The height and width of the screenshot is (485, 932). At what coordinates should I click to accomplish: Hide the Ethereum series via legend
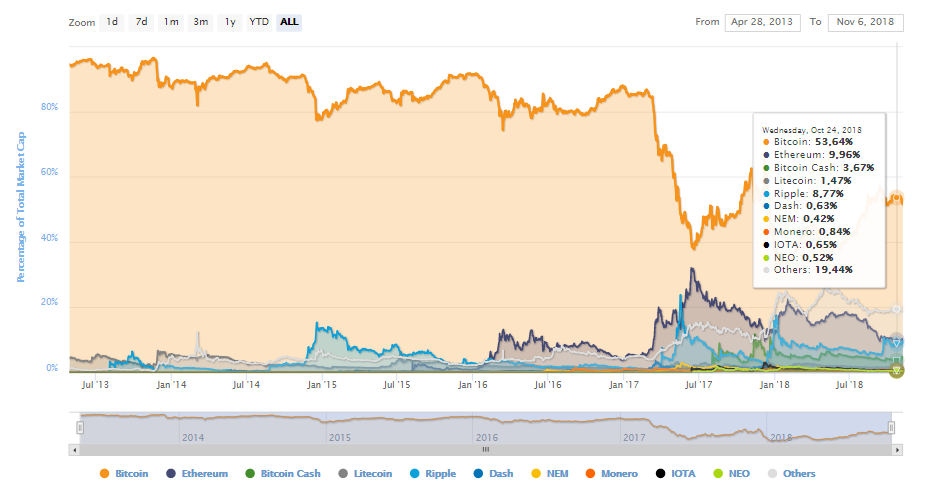[x=197, y=474]
